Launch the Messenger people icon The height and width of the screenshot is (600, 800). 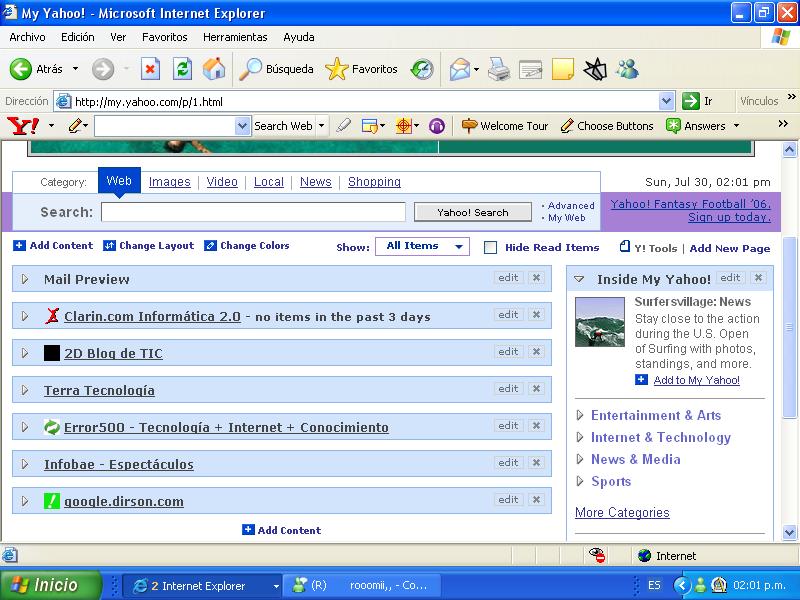(627, 69)
